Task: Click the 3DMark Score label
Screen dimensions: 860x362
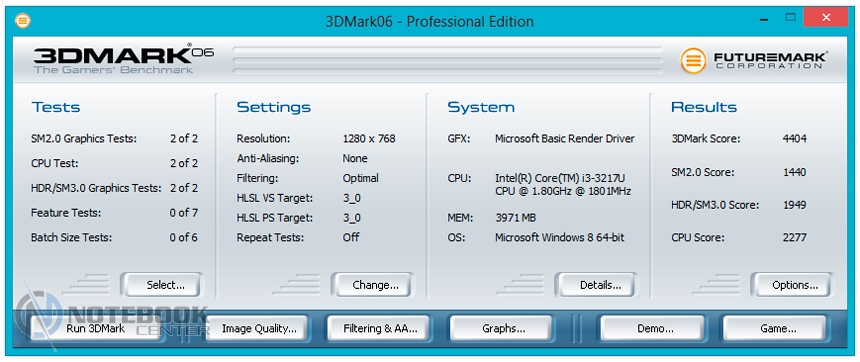Action: 705,139
